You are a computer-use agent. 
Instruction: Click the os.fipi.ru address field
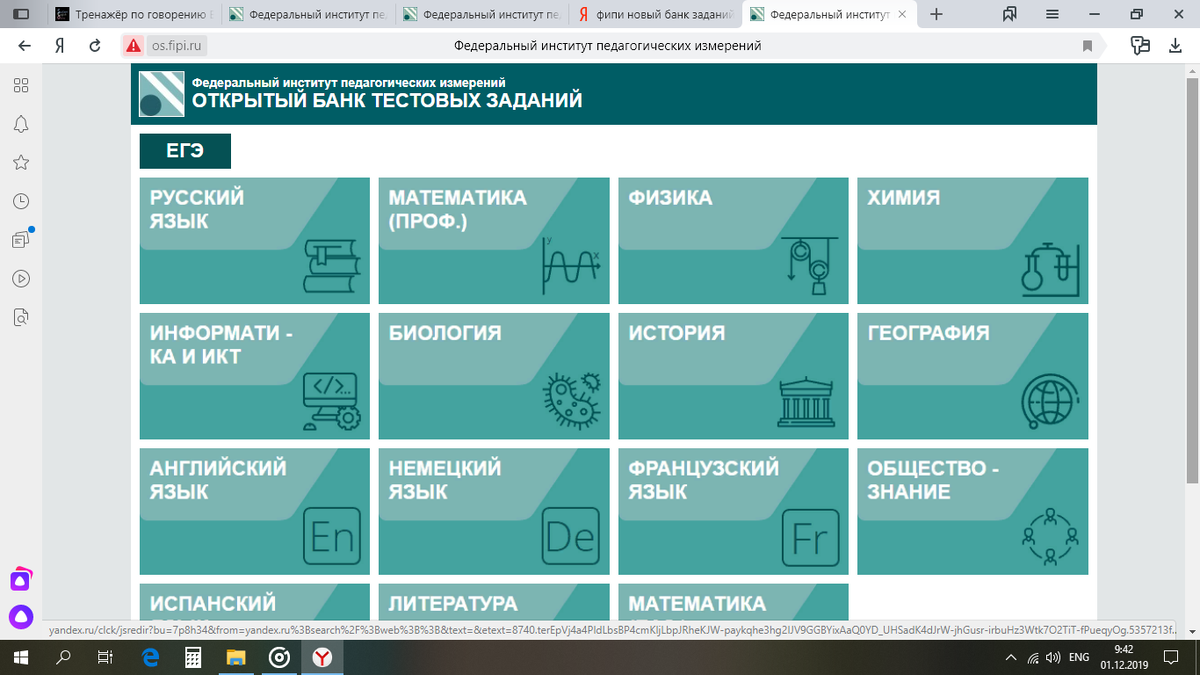coord(179,45)
